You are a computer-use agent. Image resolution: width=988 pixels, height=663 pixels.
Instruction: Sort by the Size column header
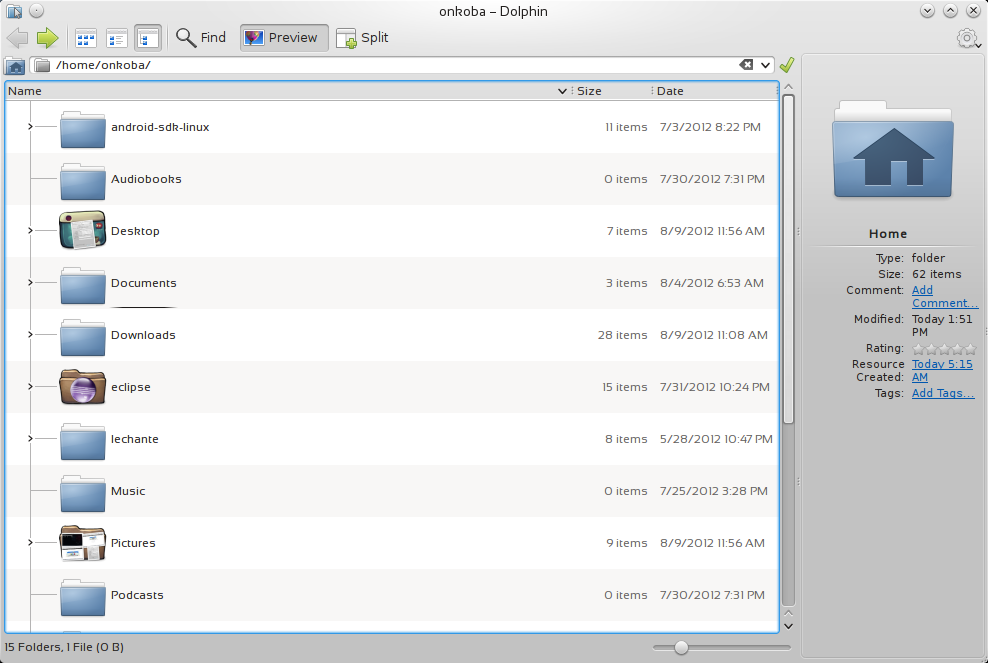tap(610, 91)
